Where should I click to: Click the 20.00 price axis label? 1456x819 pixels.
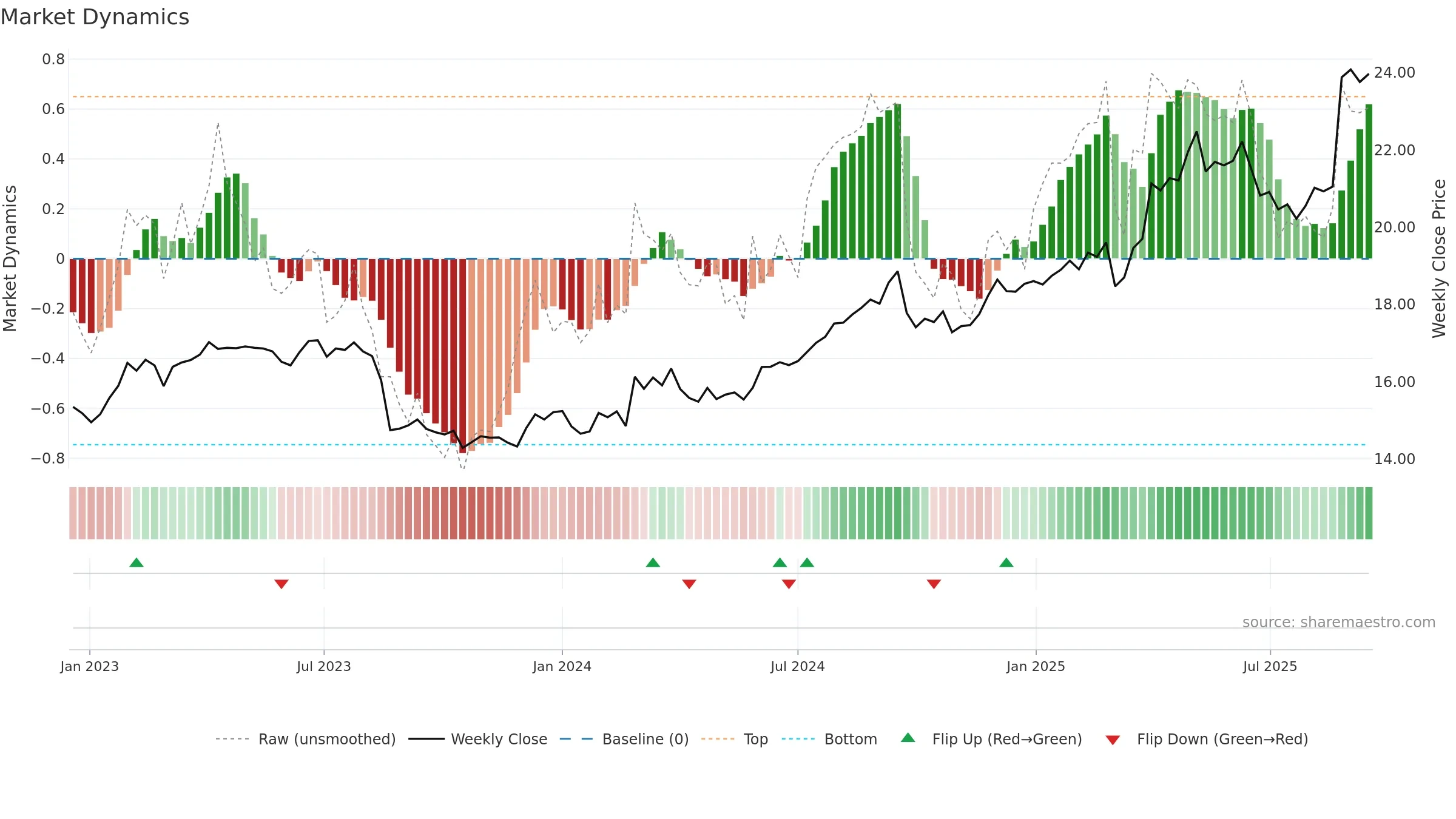point(1395,227)
